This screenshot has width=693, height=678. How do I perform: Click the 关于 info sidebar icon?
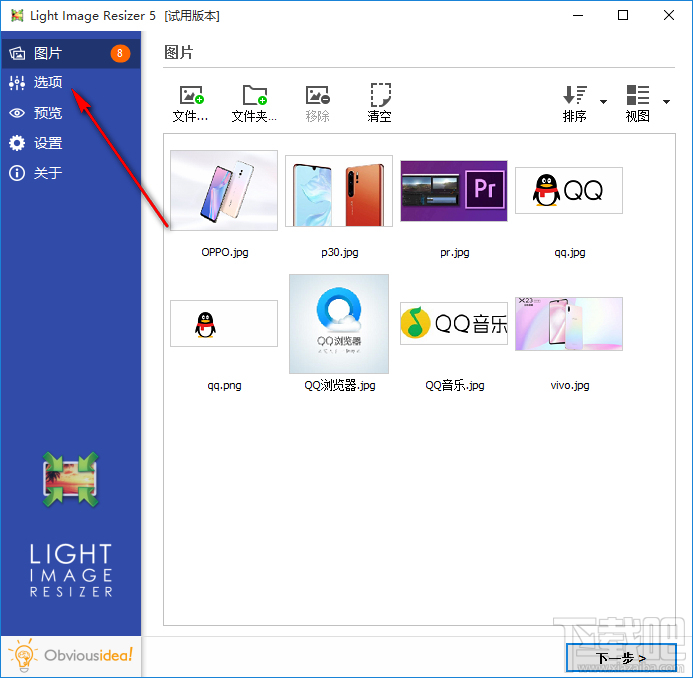tap(17, 173)
